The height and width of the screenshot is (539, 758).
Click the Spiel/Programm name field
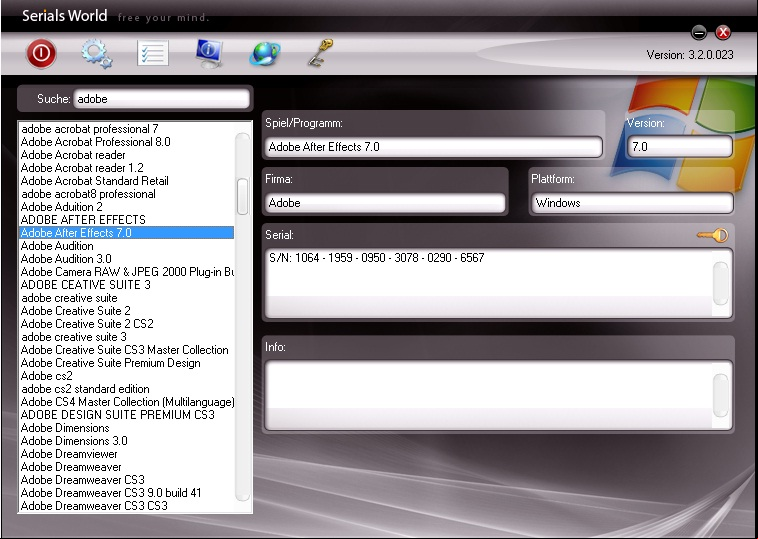(x=433, y=146)
